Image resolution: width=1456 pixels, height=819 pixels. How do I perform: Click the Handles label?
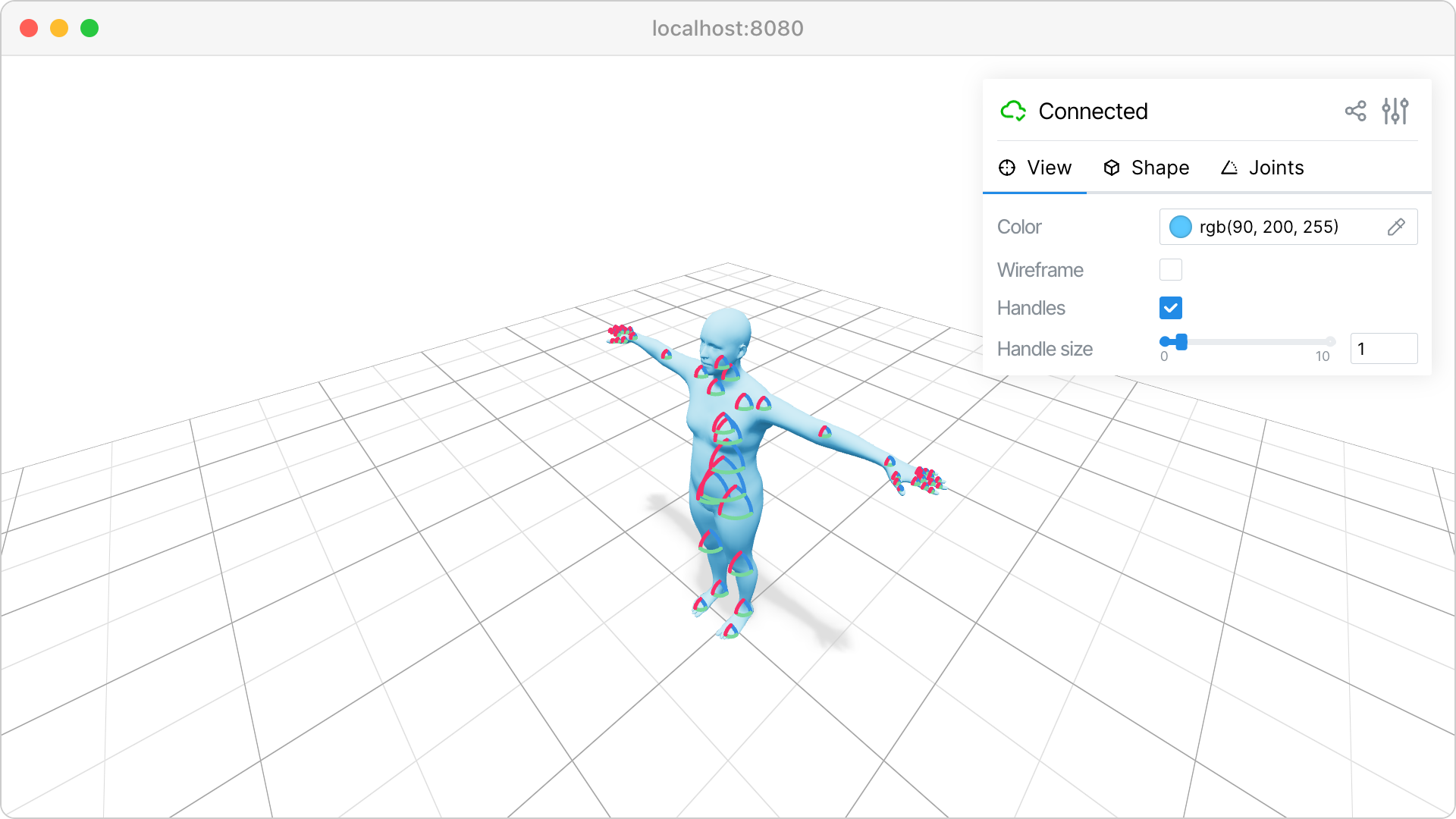1031,308
